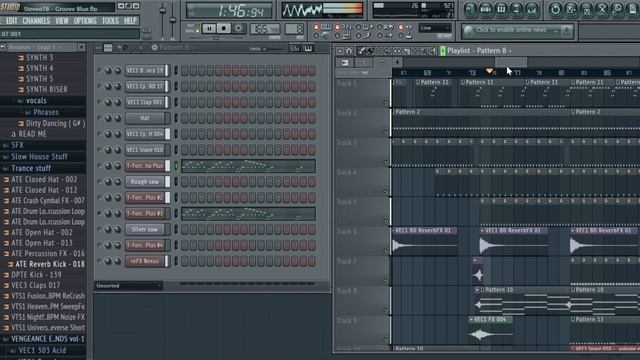The height and width of the screenshot is (360, 640).
Task: Expand the SFX folder in browser
Action: (x=17, y=145)
